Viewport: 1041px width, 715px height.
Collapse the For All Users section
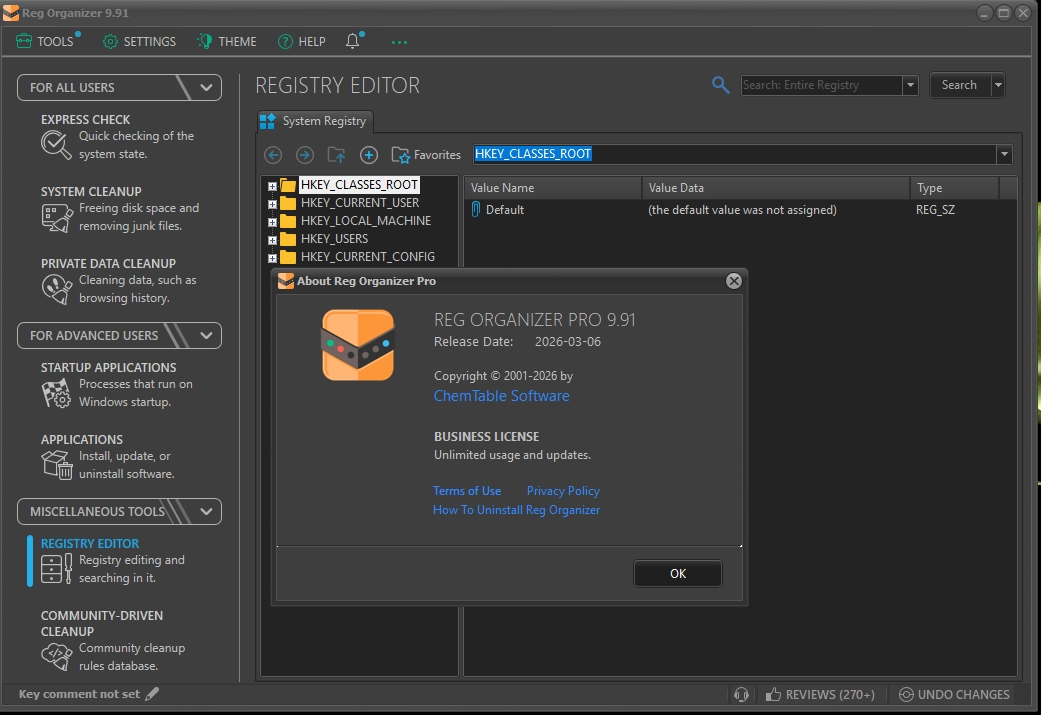[206, 87]
